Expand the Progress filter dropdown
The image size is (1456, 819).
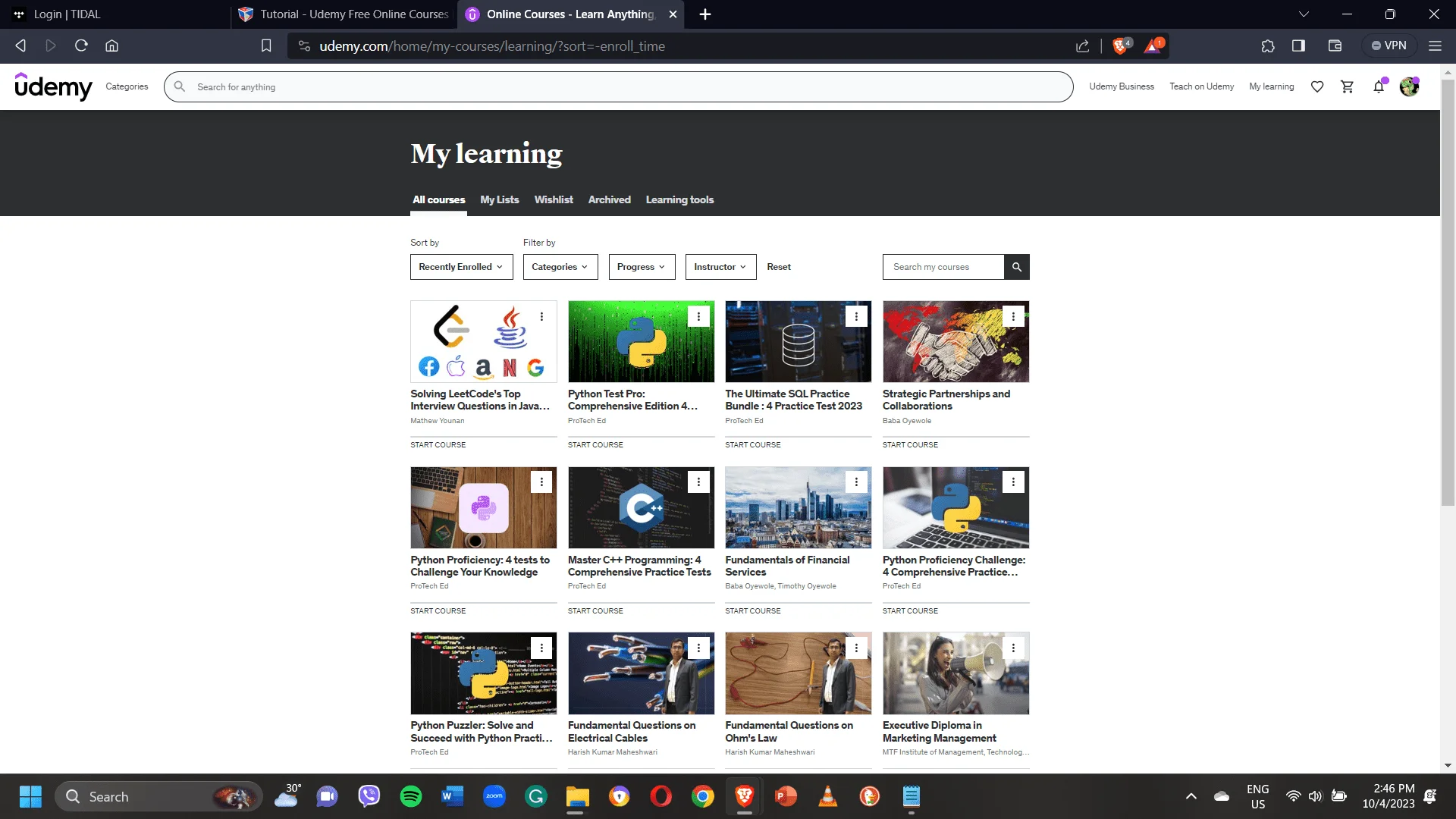click(x=642, y=267)
